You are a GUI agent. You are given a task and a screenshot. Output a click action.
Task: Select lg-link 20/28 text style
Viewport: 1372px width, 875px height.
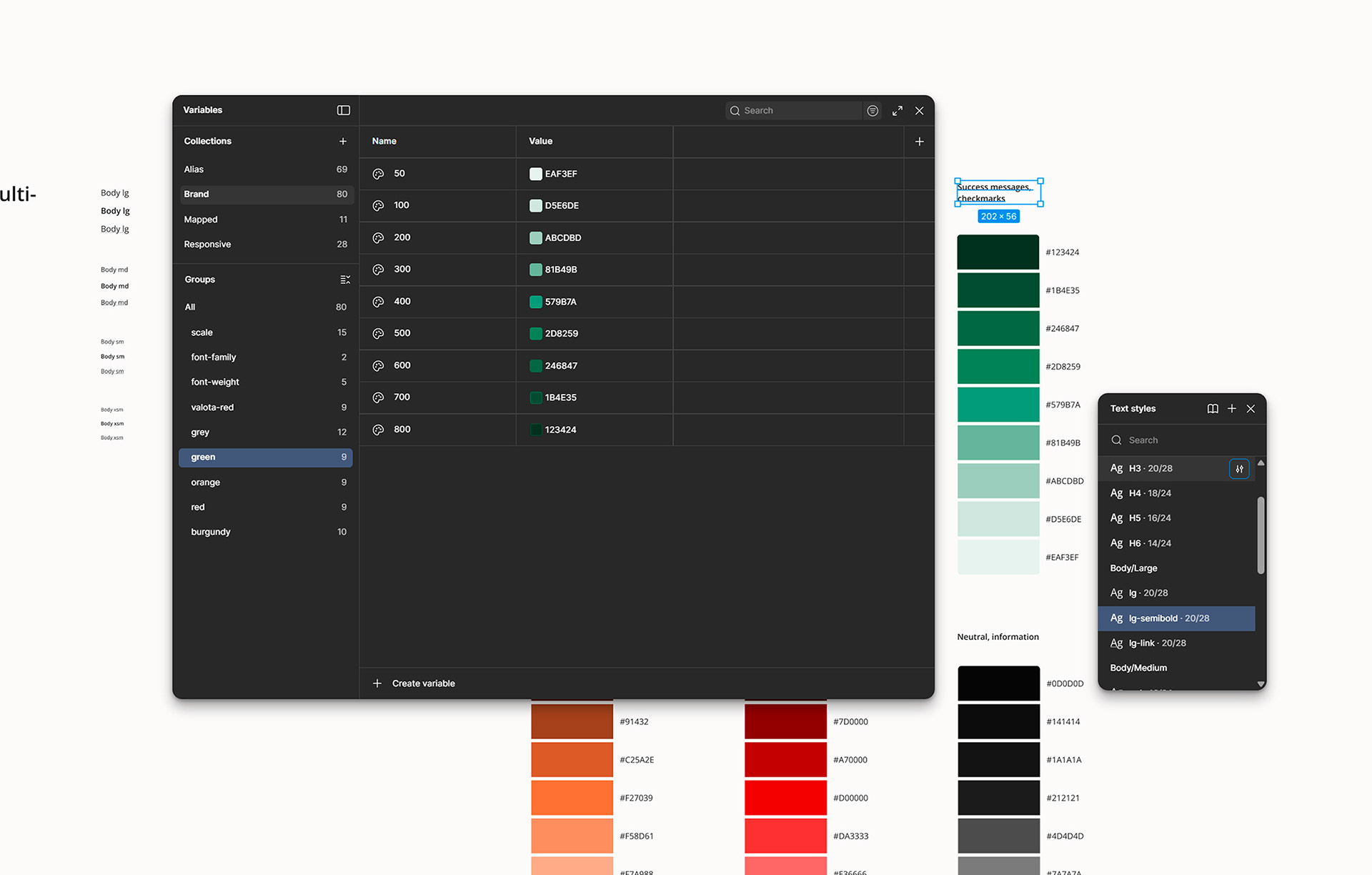pyautogui.click(x=1158, y=643)
